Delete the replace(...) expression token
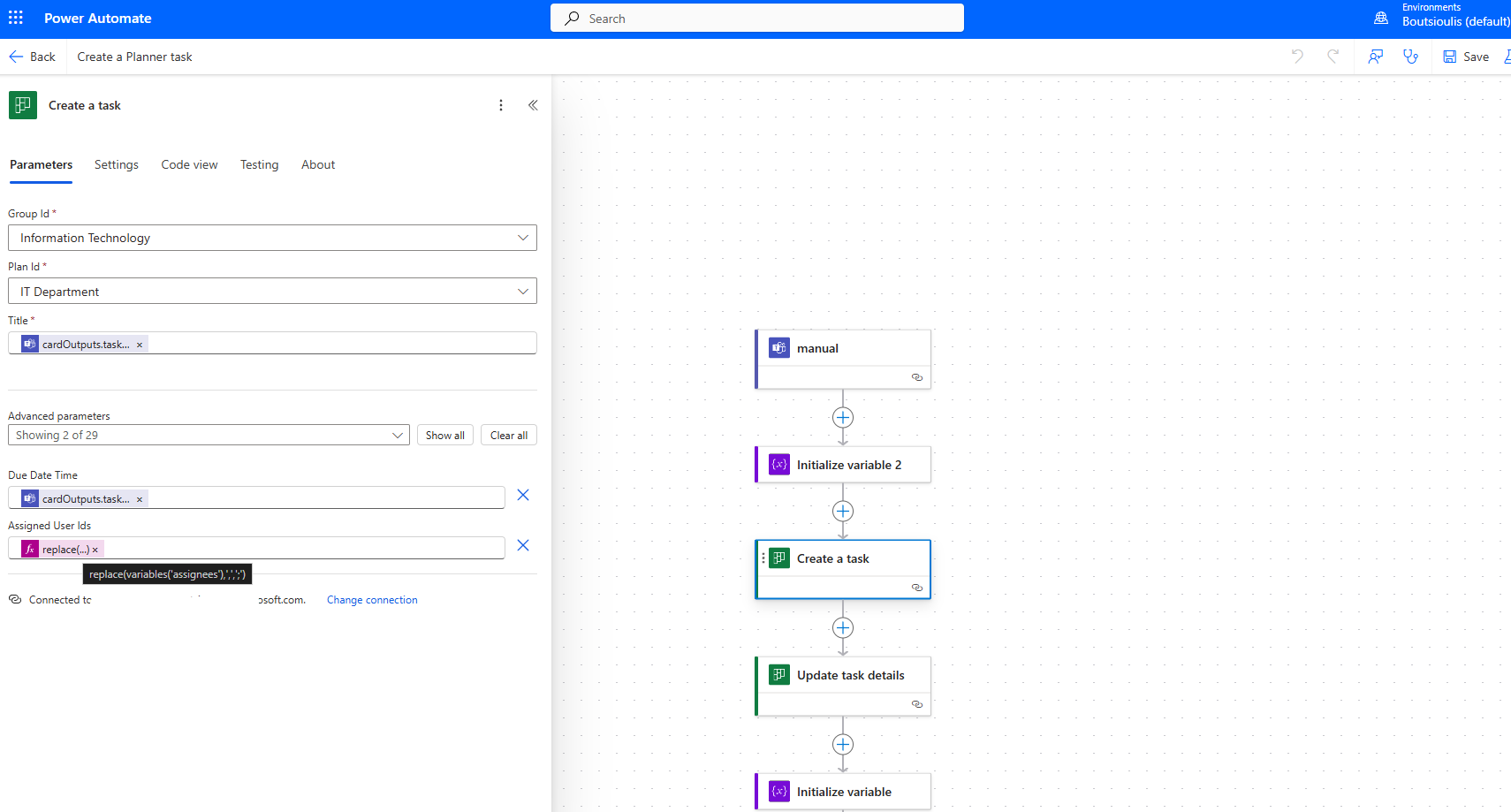This screenshot has height=812, width=1511. coord(95,550)
